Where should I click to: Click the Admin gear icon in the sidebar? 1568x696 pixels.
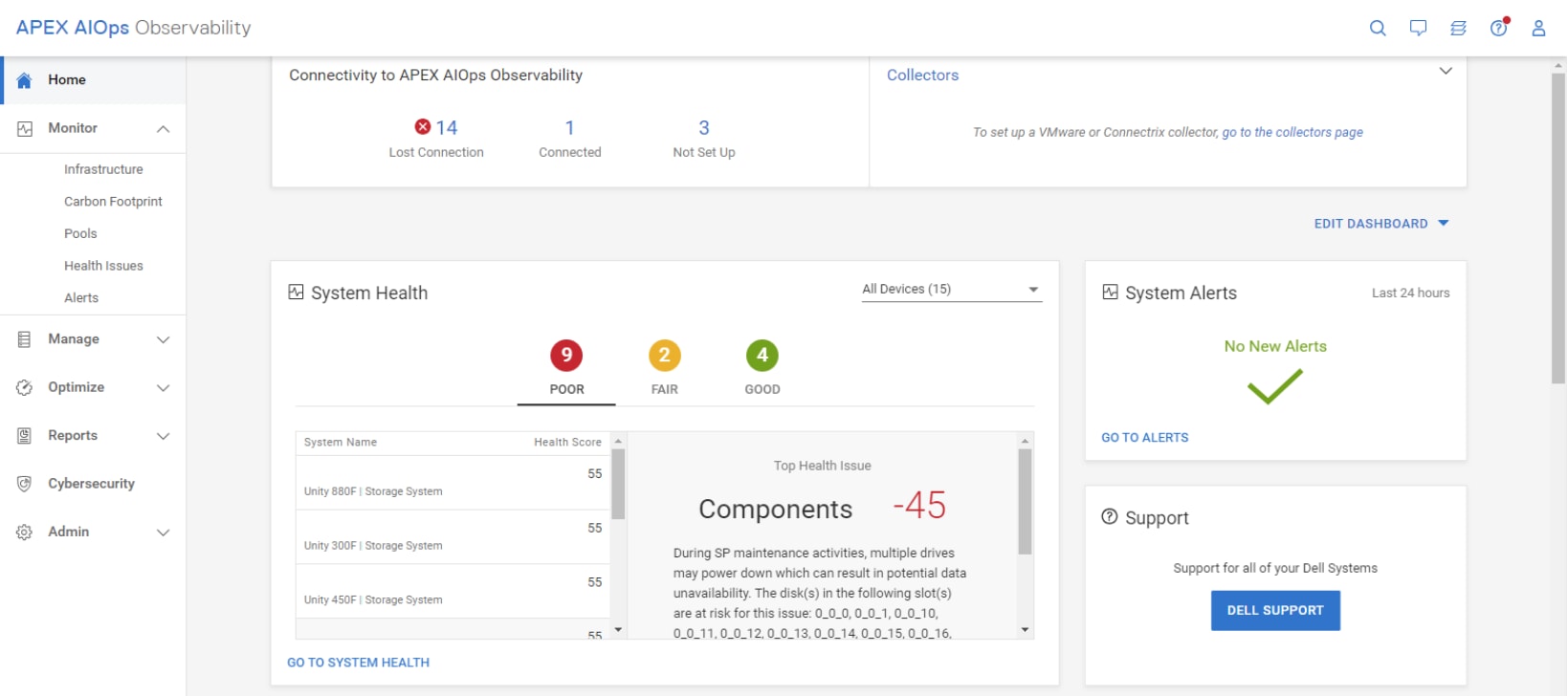coord(25,532)
